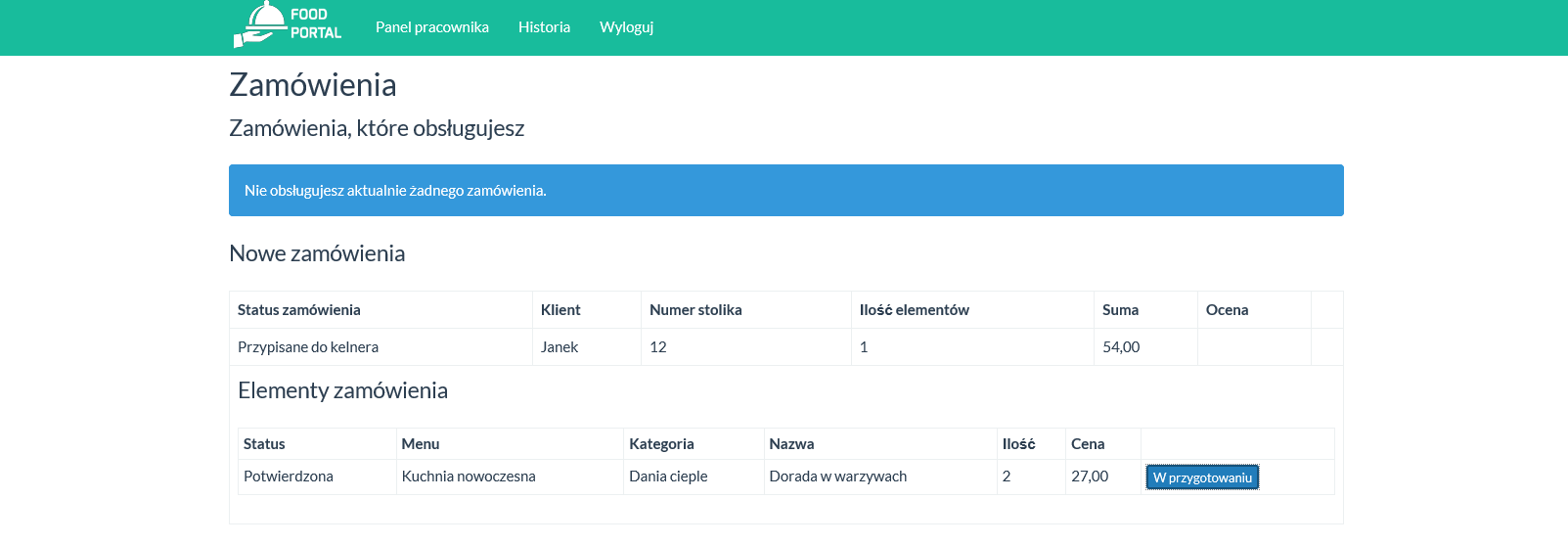This screenshot has width=1568, height=545.
Task: Click the 'Nie obsługujesz aktualnie żadnego zamówienia' alert
Action: 786,190
